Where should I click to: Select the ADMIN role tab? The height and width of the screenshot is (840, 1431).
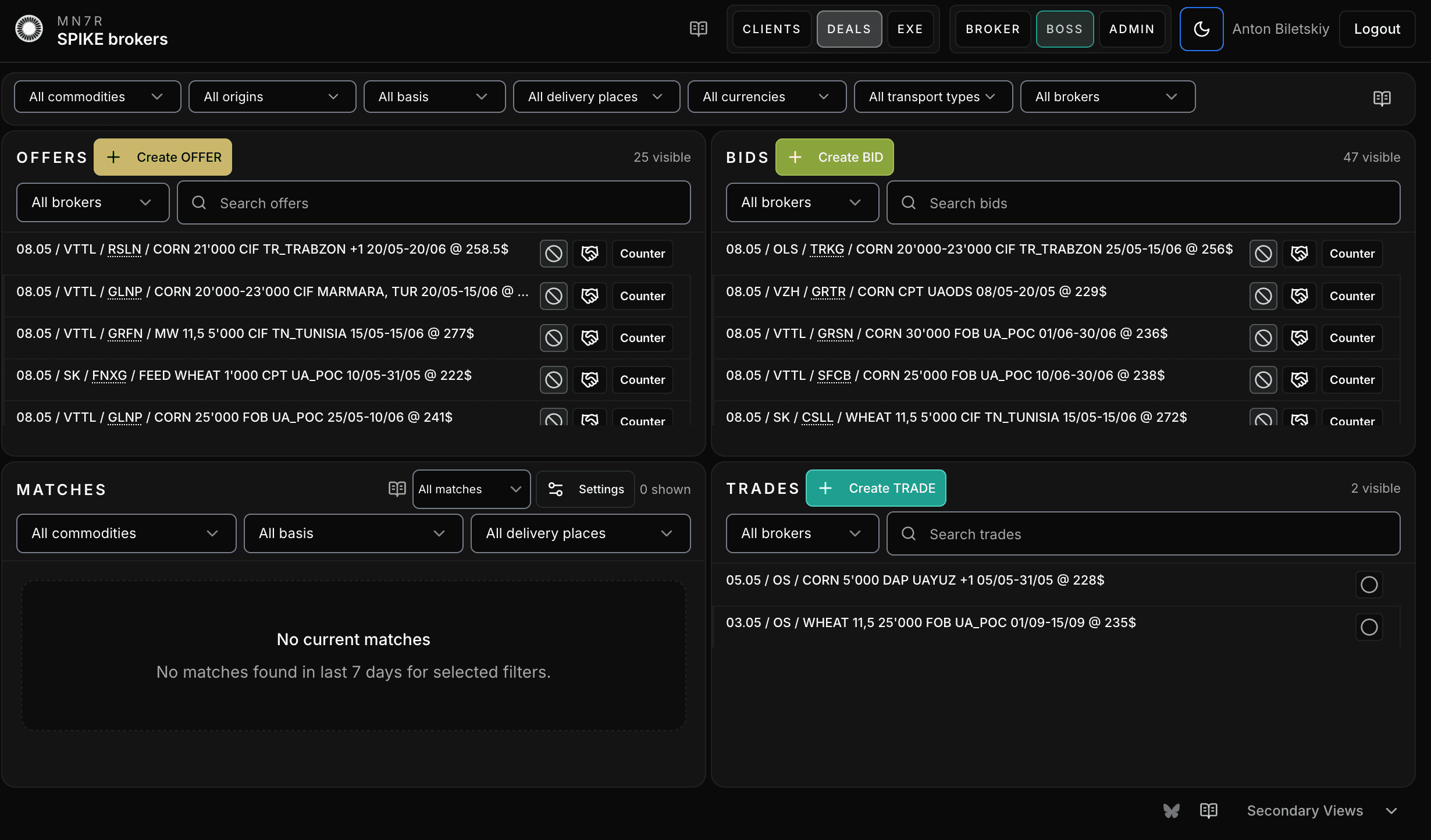pos(1131,29)
